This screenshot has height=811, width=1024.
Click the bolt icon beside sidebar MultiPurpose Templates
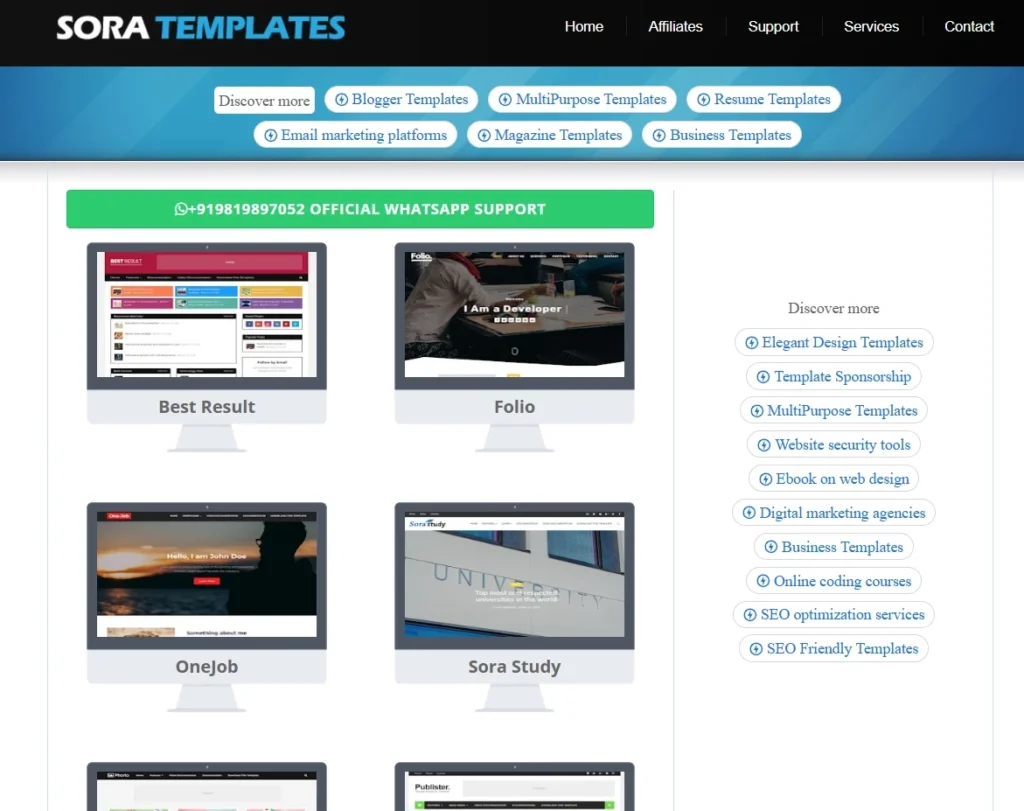point(756,411)
